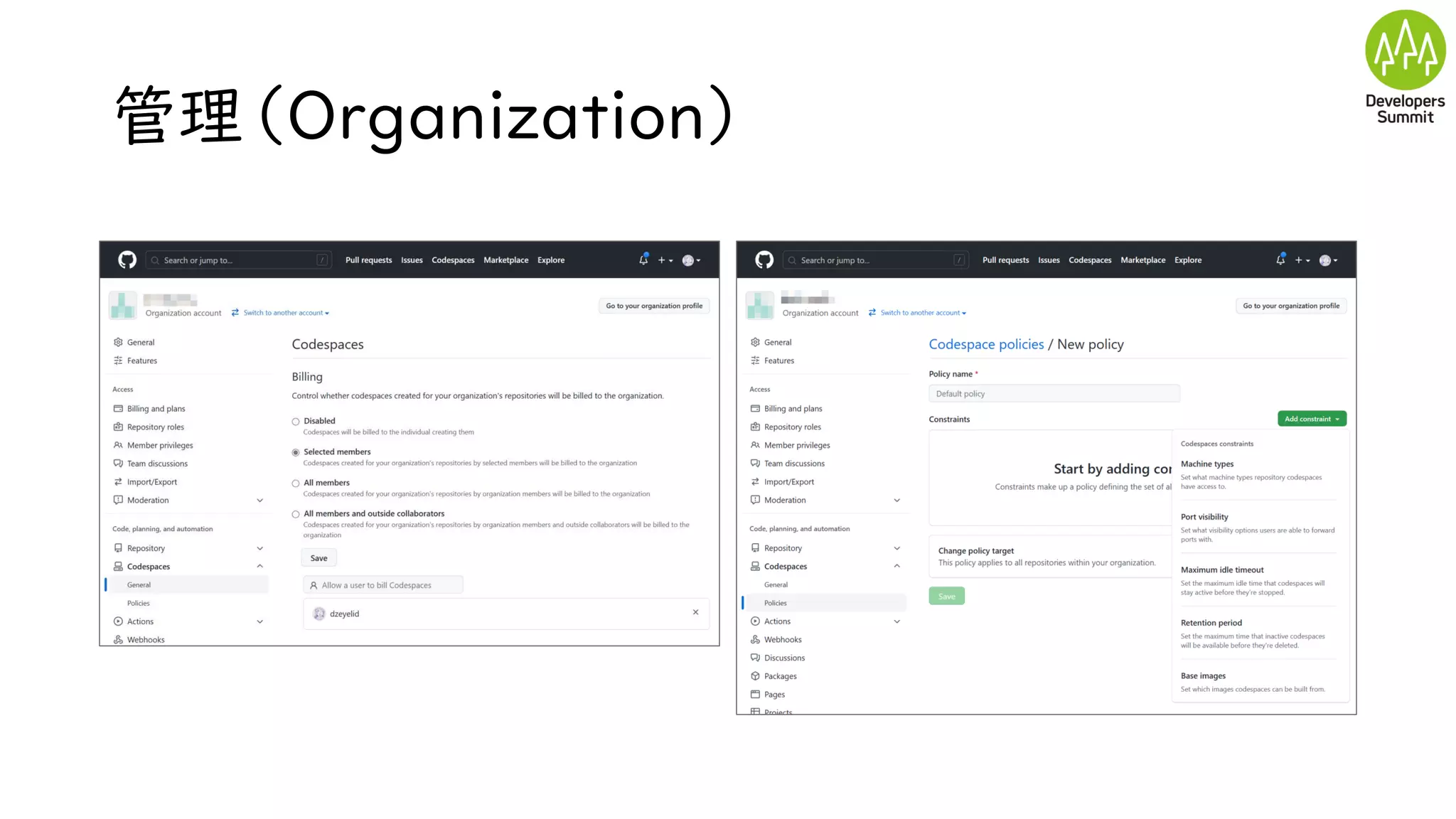Click General gear icon in left sidebar
This screenshot has height=819, width=1456.
point(118,342)
